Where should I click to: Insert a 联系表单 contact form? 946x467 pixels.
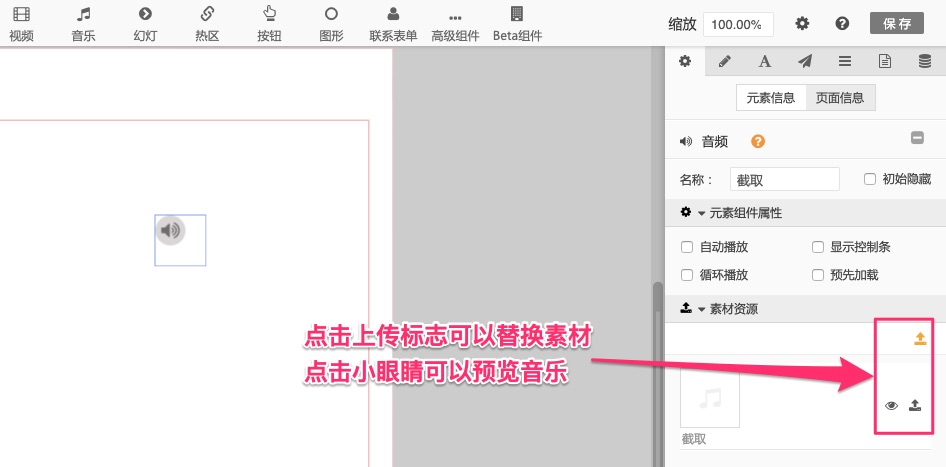point(394,24)
